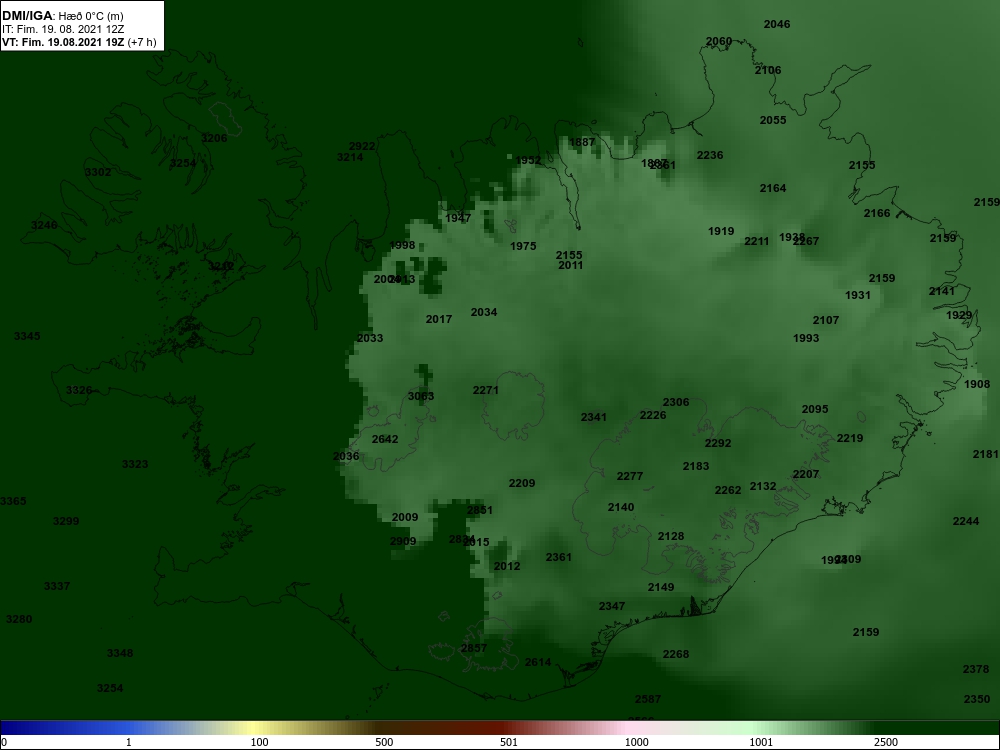This screenshot has width=1000, height=750.
Task: Click the 2060 value on the map
Action: point(719,41)
